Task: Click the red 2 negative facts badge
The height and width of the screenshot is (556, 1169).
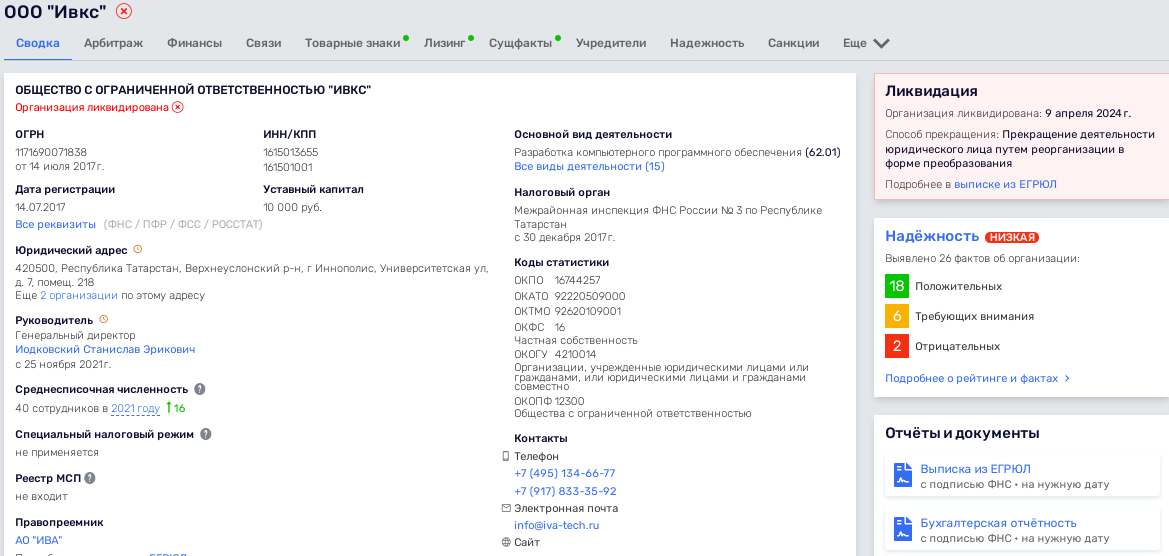Action: point(897,347)
